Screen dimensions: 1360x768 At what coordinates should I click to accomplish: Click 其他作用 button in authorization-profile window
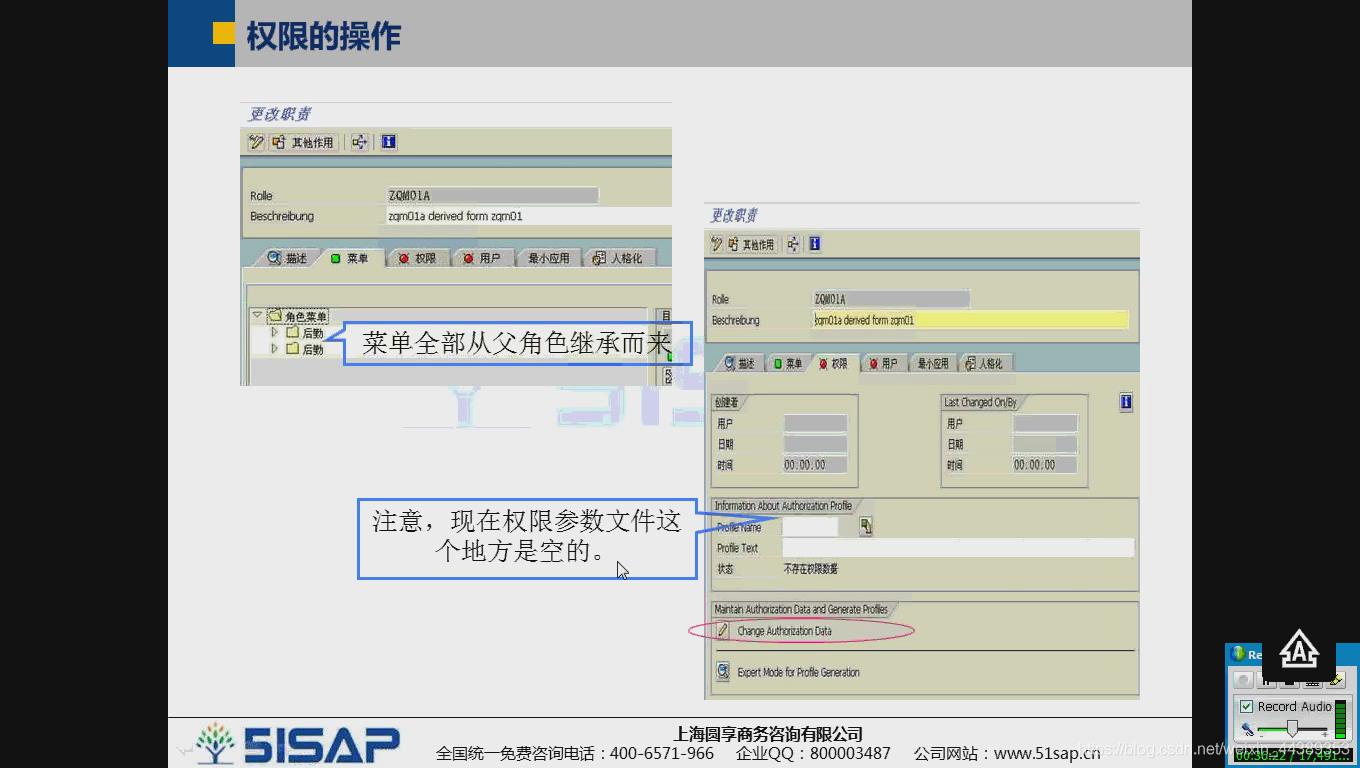pyautogui.click(x=751, y=244)
